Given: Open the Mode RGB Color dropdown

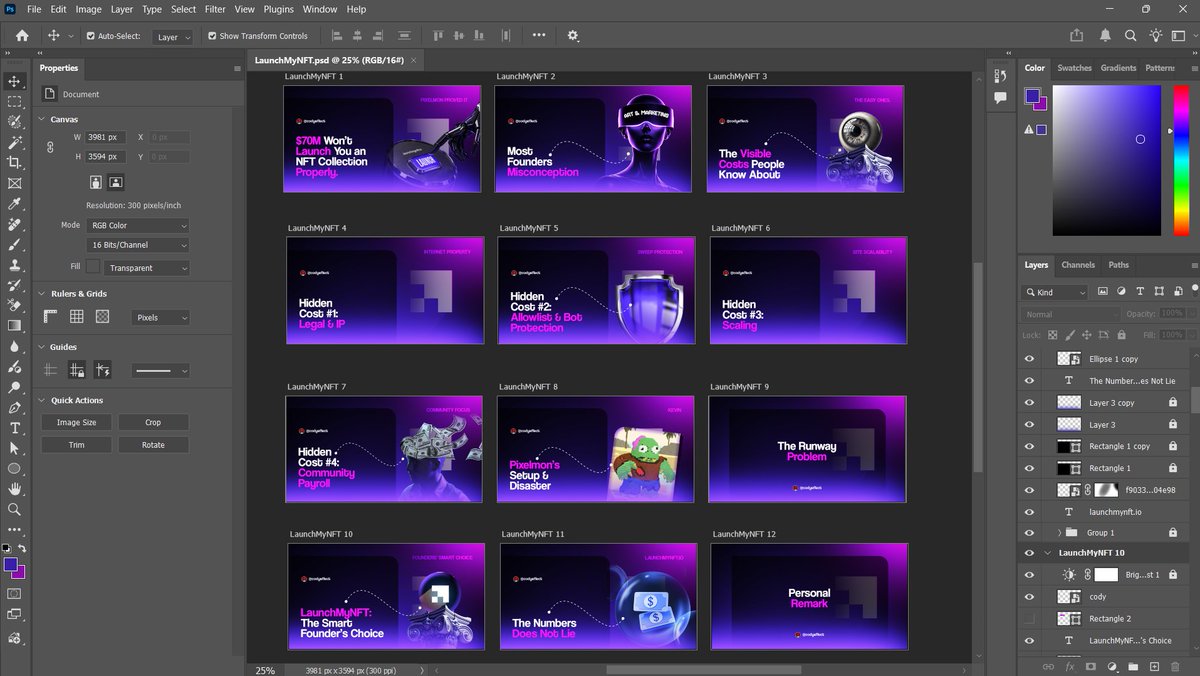Looking at the screenshot, I should (138, 226).
